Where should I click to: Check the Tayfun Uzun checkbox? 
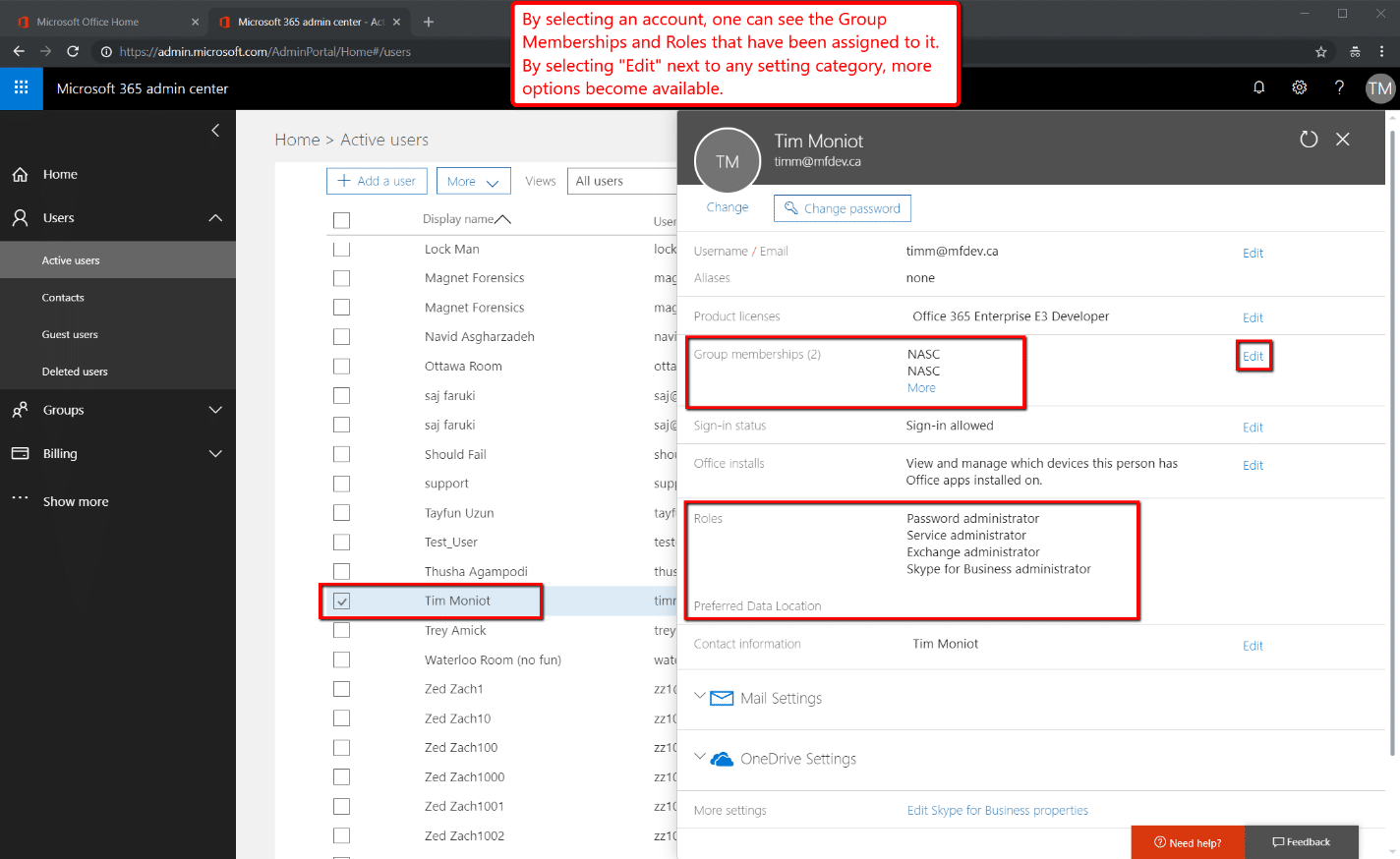(x=341, y=513)
